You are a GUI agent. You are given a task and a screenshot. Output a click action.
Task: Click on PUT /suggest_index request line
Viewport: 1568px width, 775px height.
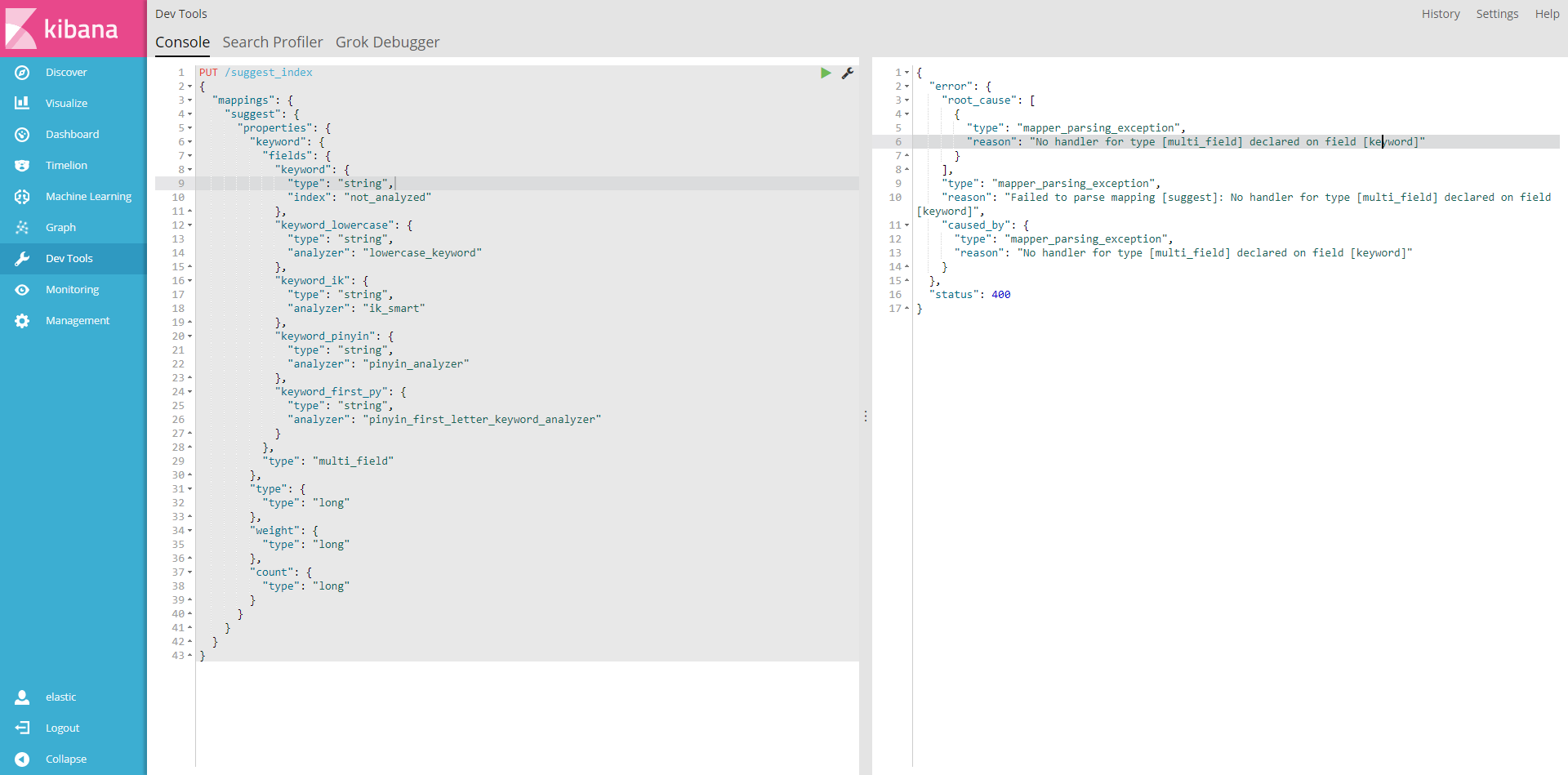point(256,73)
